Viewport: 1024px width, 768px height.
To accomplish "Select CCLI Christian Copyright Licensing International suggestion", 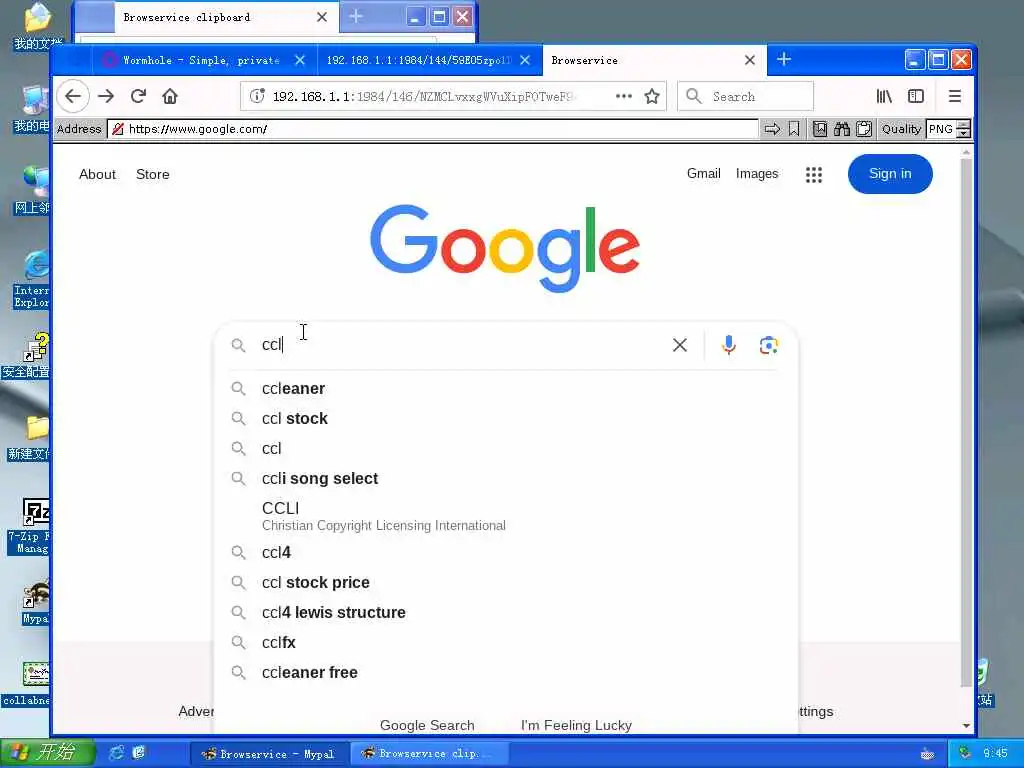I will (x=506, y=516).
